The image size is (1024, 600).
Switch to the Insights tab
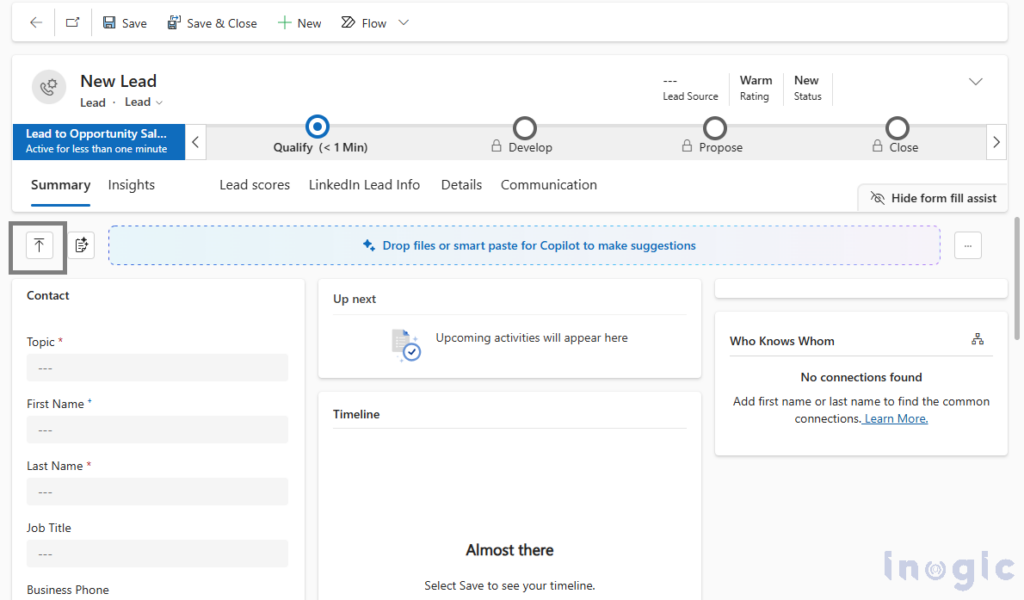coord(133,185)
